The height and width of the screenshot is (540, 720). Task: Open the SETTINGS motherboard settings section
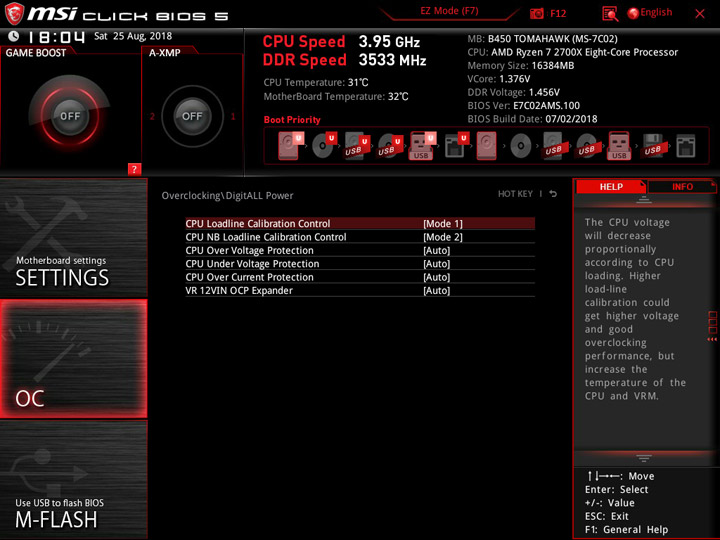tap(73, 238)
